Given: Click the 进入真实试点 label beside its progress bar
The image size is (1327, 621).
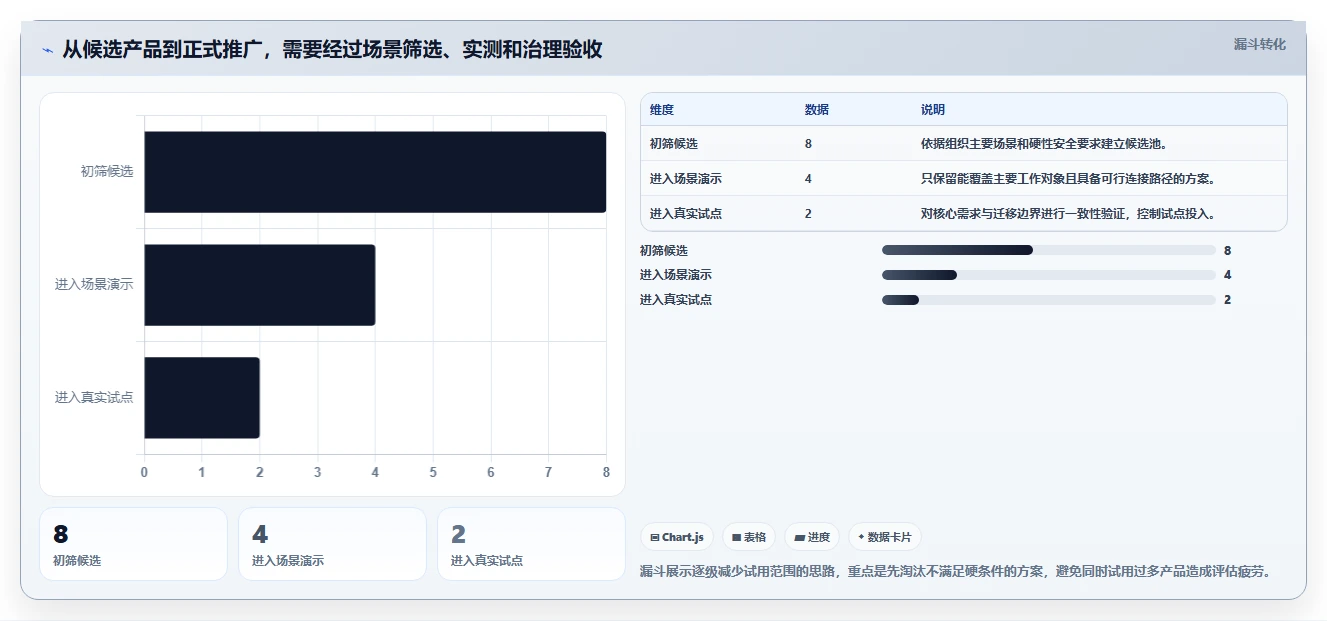Looking at the screenshot, I should click(x=676, y=300).
